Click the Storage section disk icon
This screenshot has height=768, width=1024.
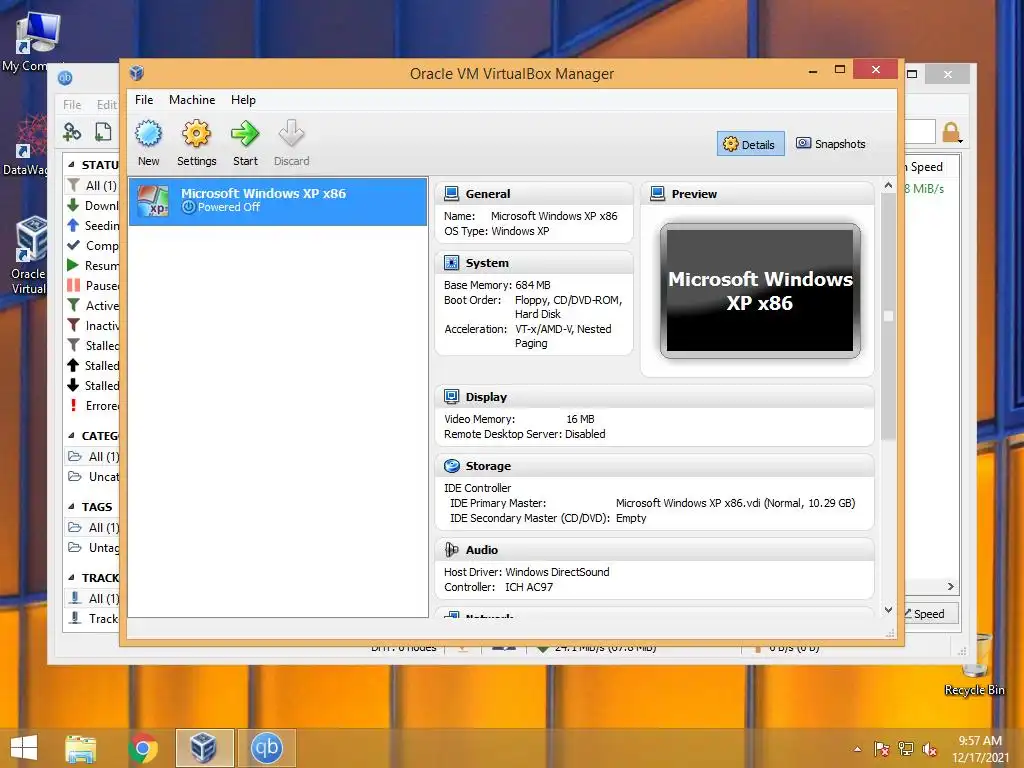tap(451, 466)
